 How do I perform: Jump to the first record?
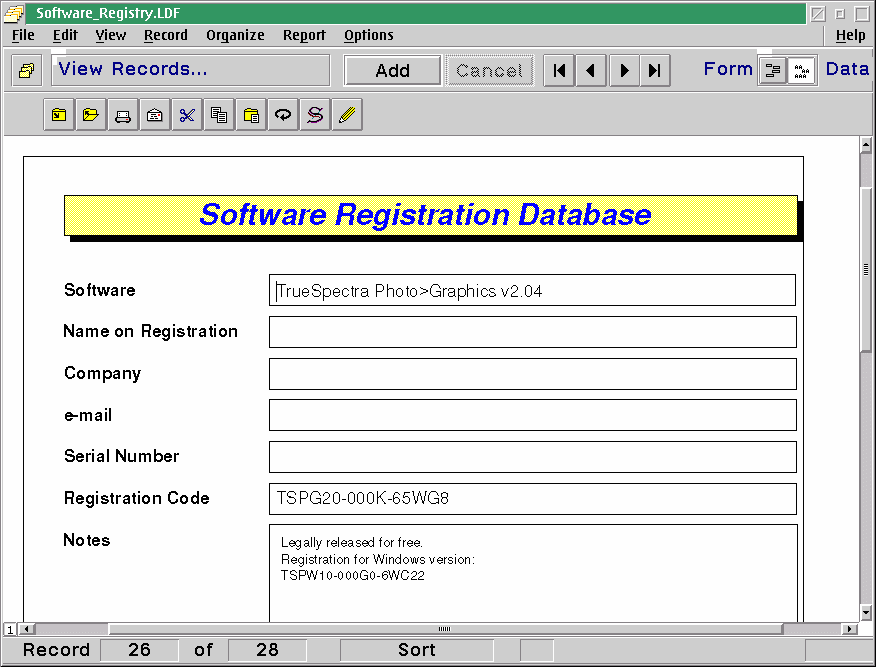(x=559, y=70)
